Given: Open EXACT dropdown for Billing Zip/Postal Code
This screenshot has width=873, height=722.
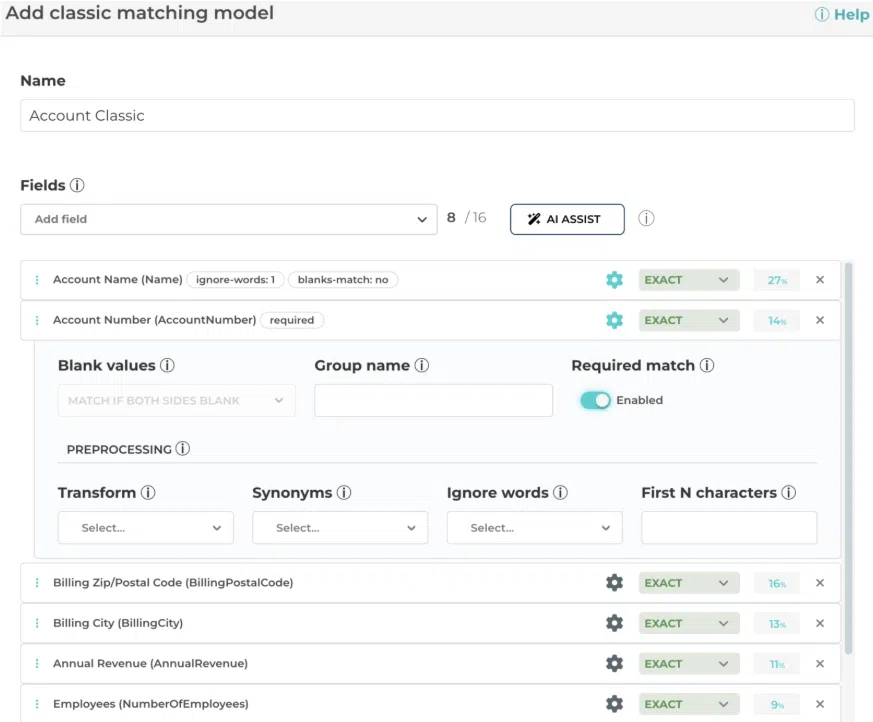Looking at the screenshot, I should click(689, 583).
